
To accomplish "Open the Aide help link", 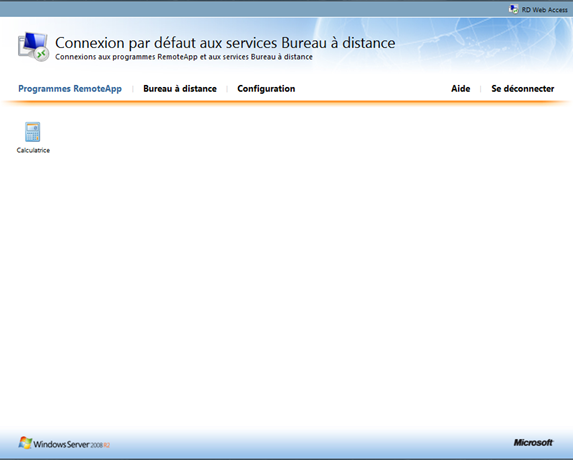I will pyautogui.click(x=460, y=89).
